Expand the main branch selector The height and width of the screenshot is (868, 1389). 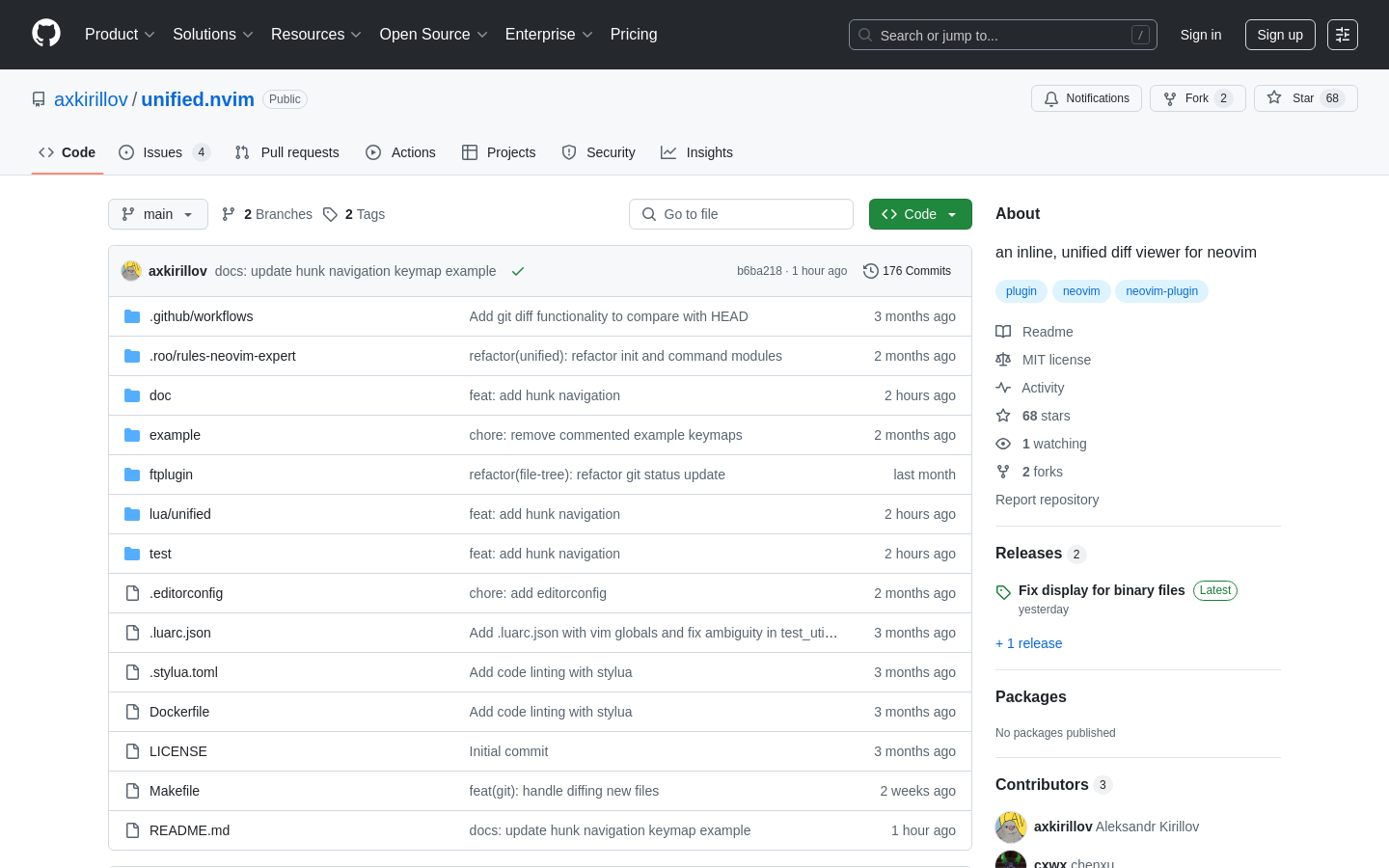158,214
